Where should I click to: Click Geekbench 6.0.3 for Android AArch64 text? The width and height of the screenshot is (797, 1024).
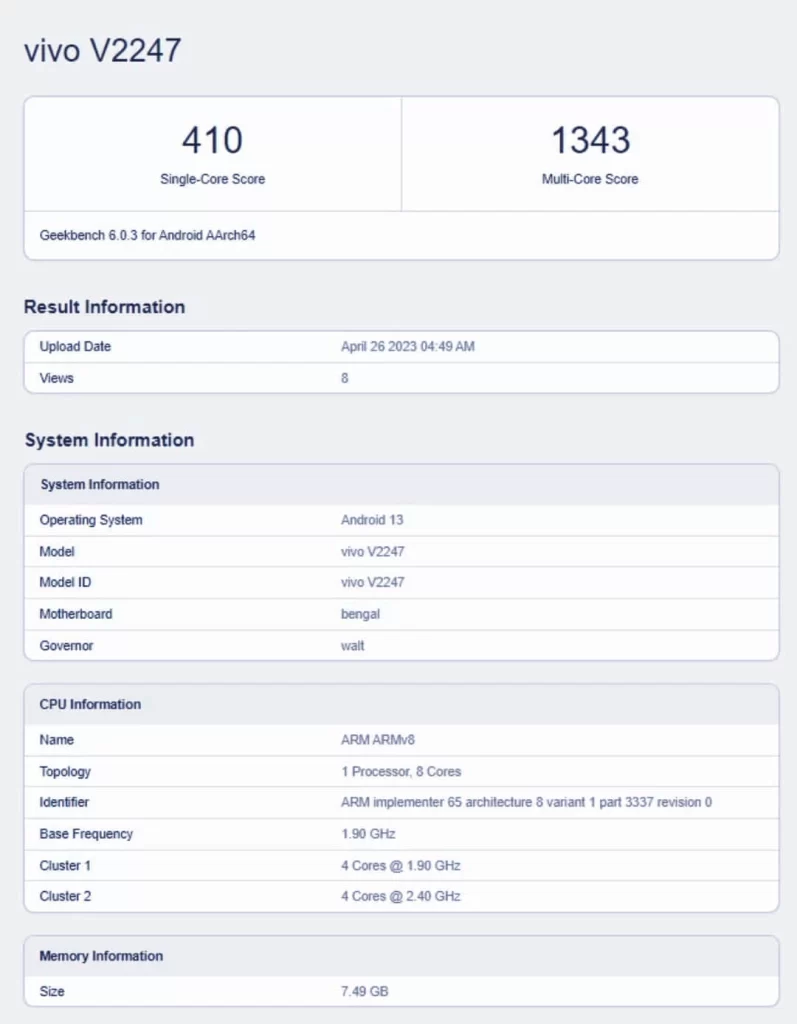tap(147, 235)
